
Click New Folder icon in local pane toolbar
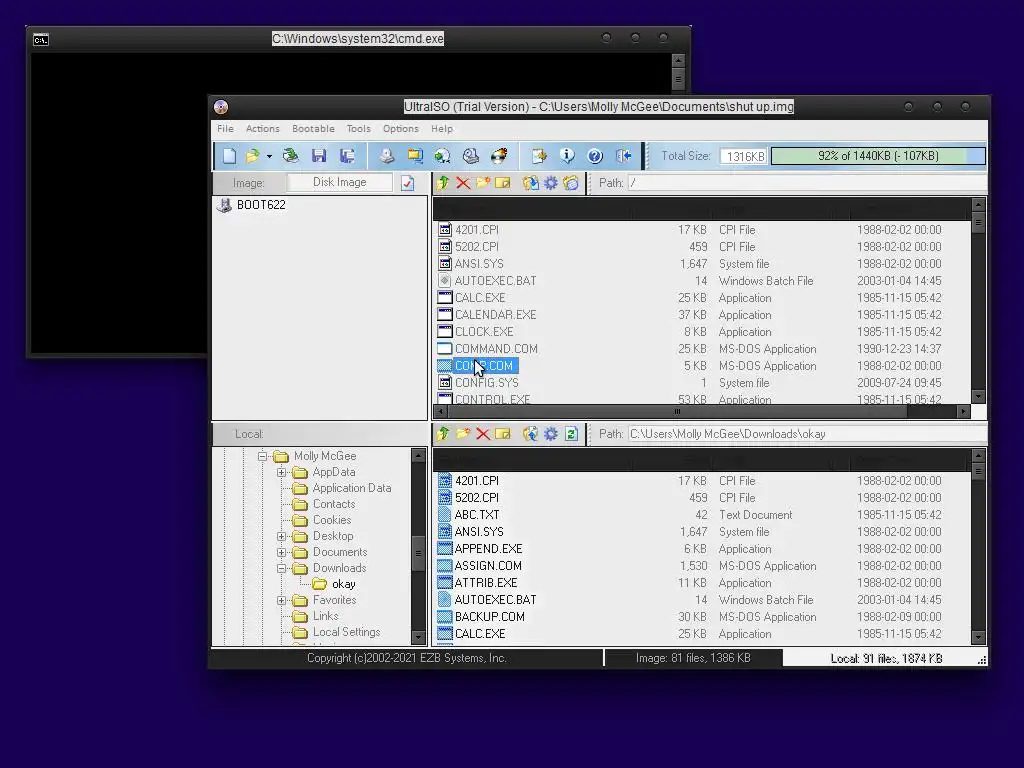point(463,434)
